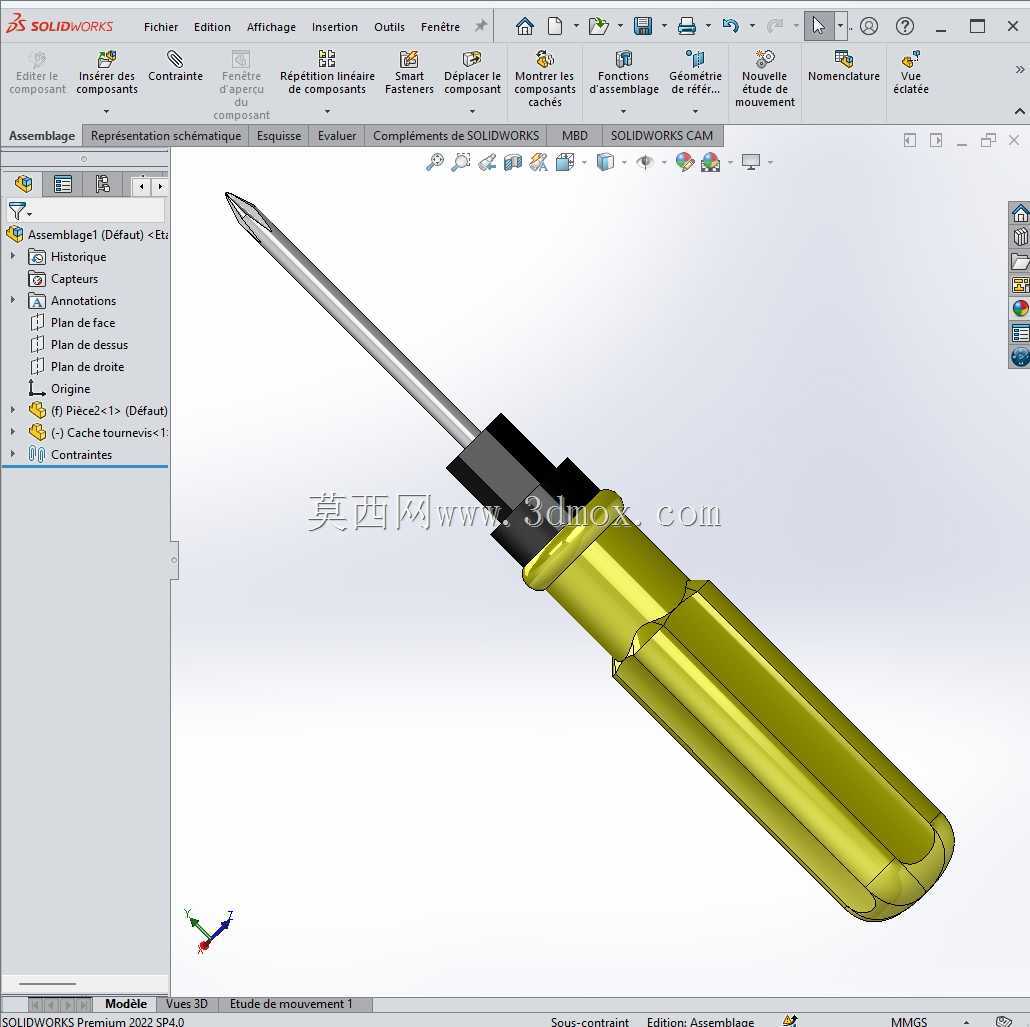The image size is (1030, 1027).
Task: Open the Outils menu
Action: coord(390,27)
